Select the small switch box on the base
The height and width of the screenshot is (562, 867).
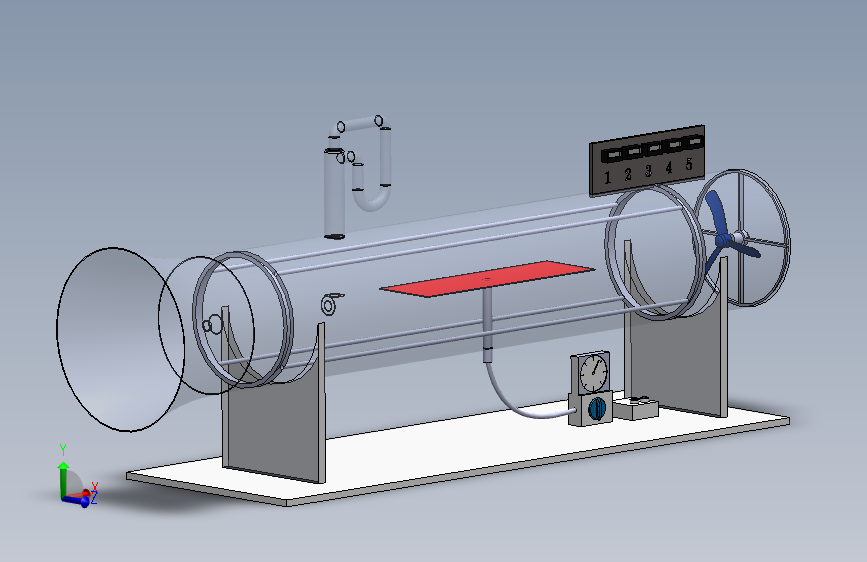637,408
